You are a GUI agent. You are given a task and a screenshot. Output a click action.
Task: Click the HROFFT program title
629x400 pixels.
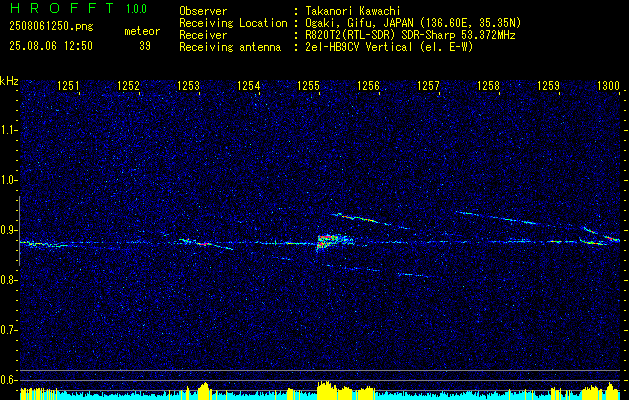[61, 8]
